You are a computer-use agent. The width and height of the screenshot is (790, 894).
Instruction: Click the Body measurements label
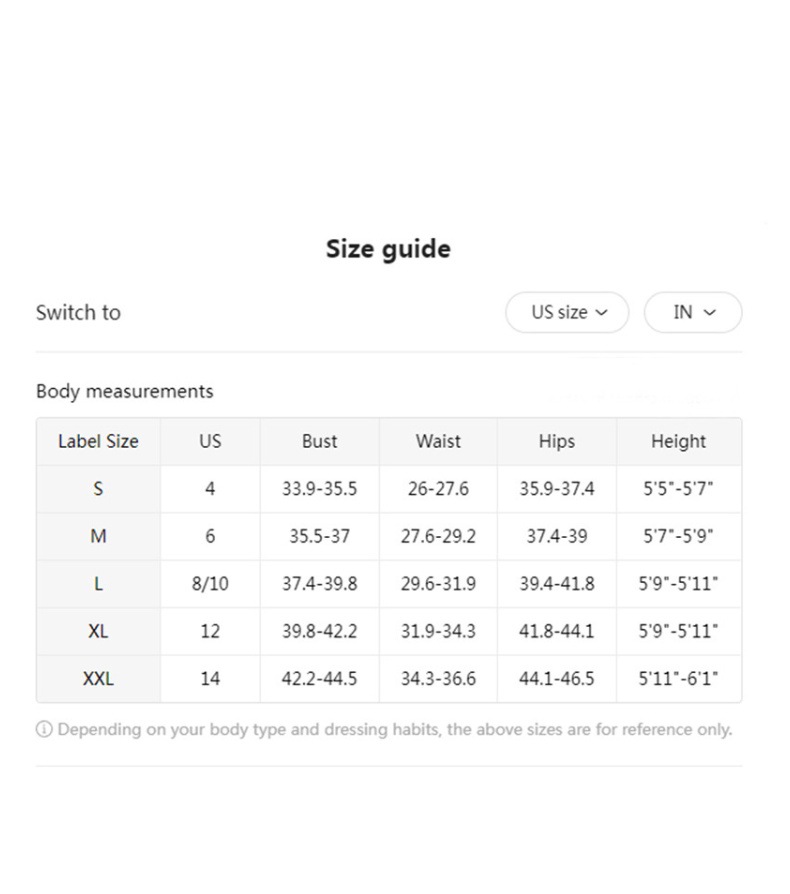pyautogui.click(x=124, y=391)
